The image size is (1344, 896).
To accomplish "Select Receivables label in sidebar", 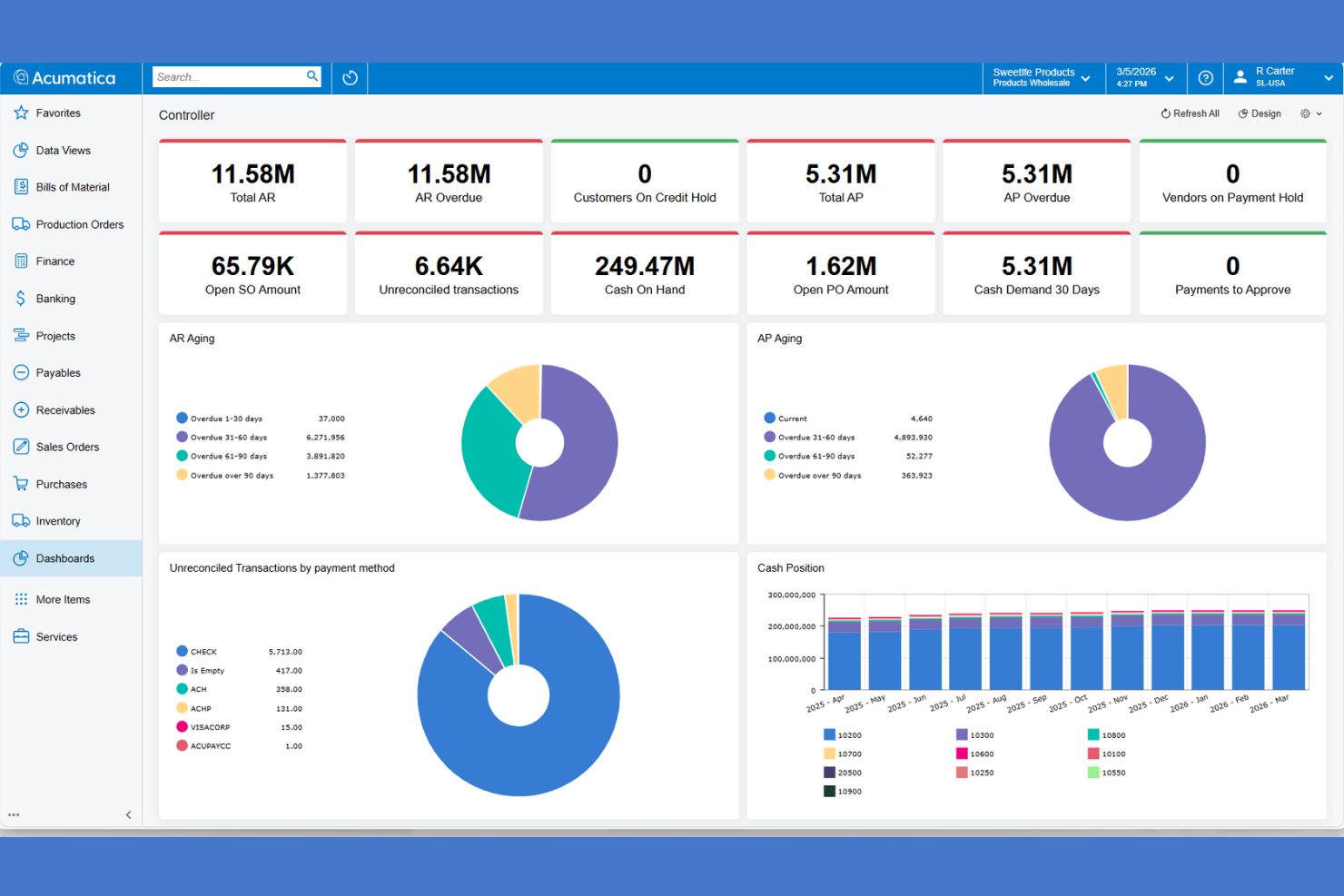I will pos(65,410).
